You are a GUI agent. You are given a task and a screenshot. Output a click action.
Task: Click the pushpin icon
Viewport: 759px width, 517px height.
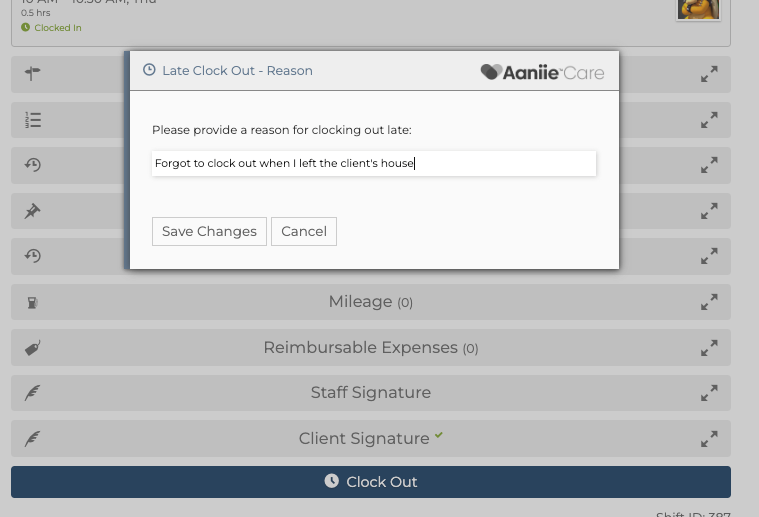(x=32, y=211)
